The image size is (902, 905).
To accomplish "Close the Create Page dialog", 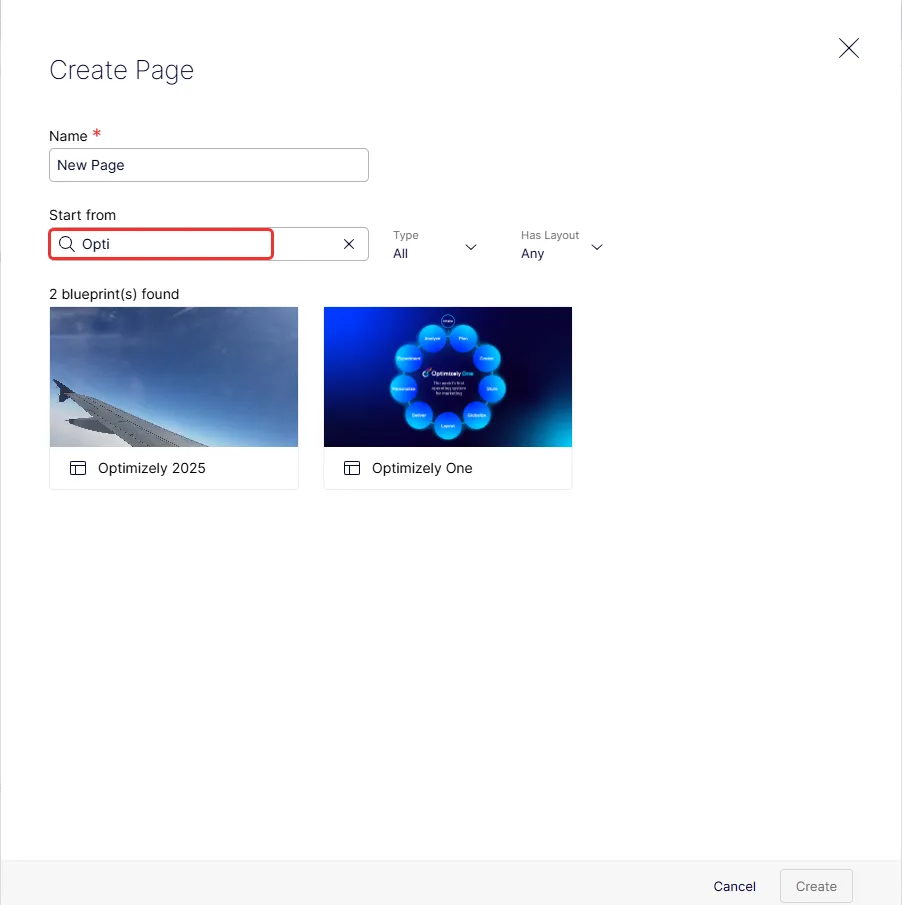I will click(848, 48).
